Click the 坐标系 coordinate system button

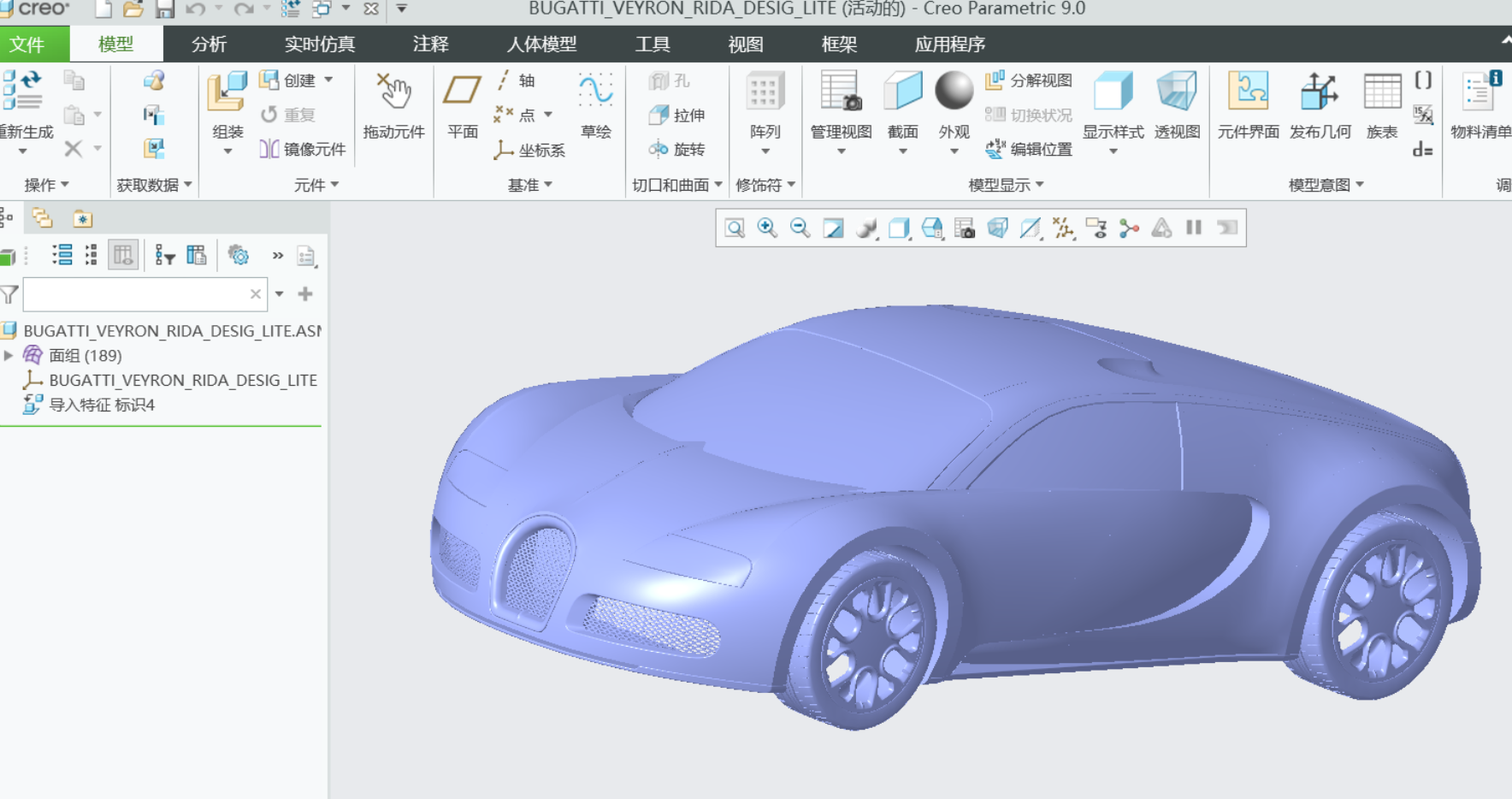click(529, 150)
